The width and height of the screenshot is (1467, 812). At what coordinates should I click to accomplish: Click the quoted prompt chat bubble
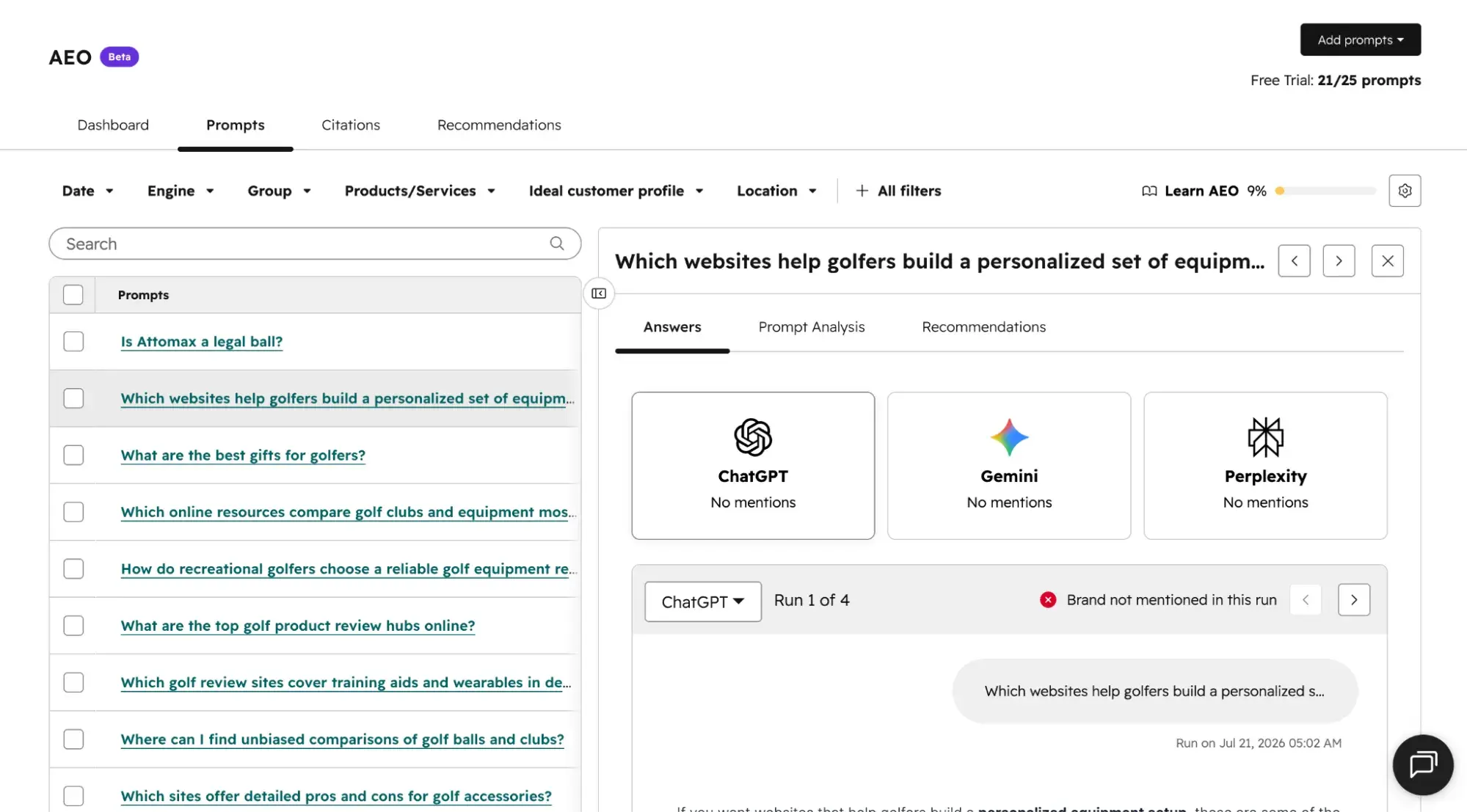click(1155, 691)
